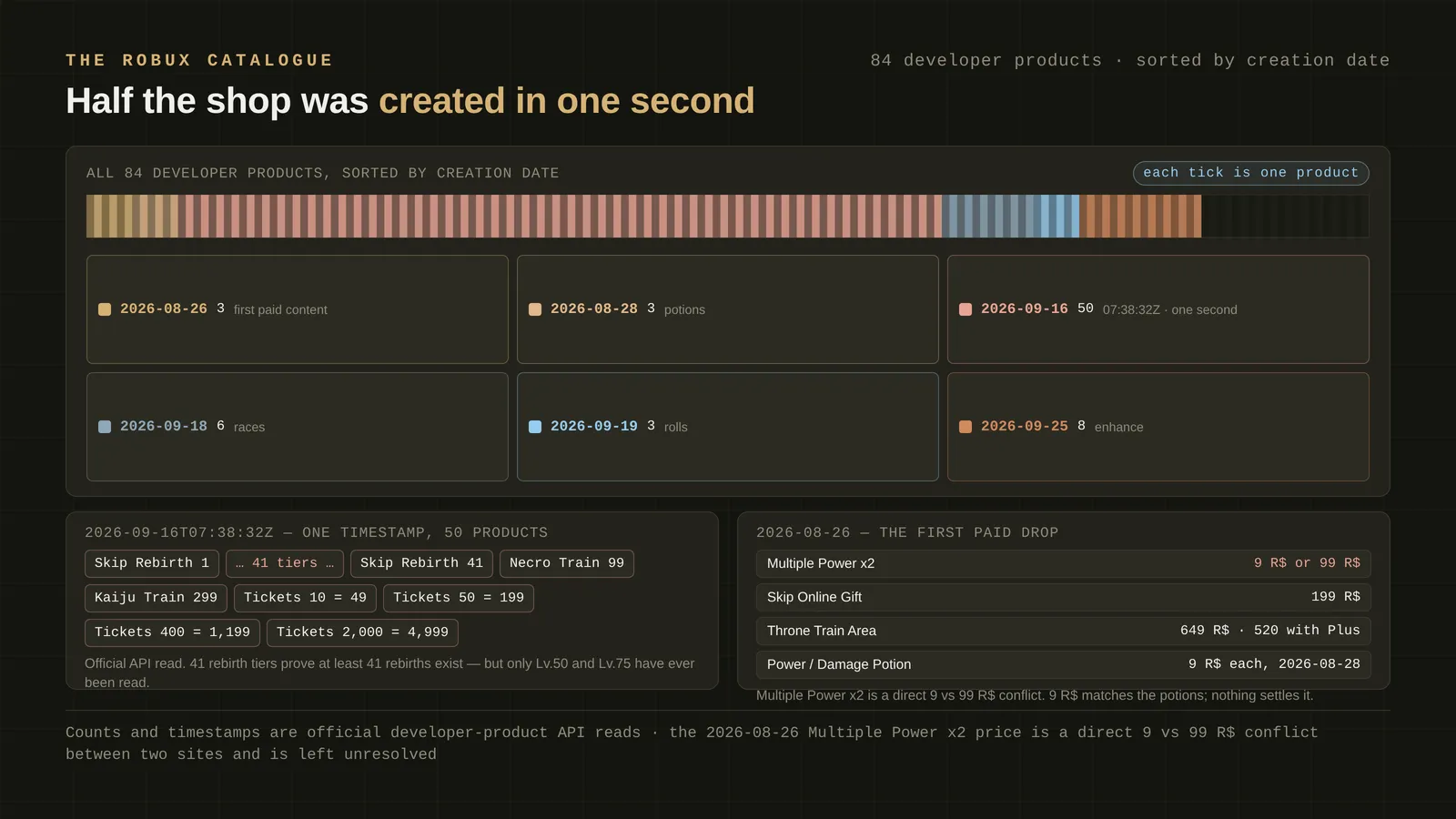1456x819 pixels.
Task: Click the 'Official API read' note text
Action: click(389, 672)
